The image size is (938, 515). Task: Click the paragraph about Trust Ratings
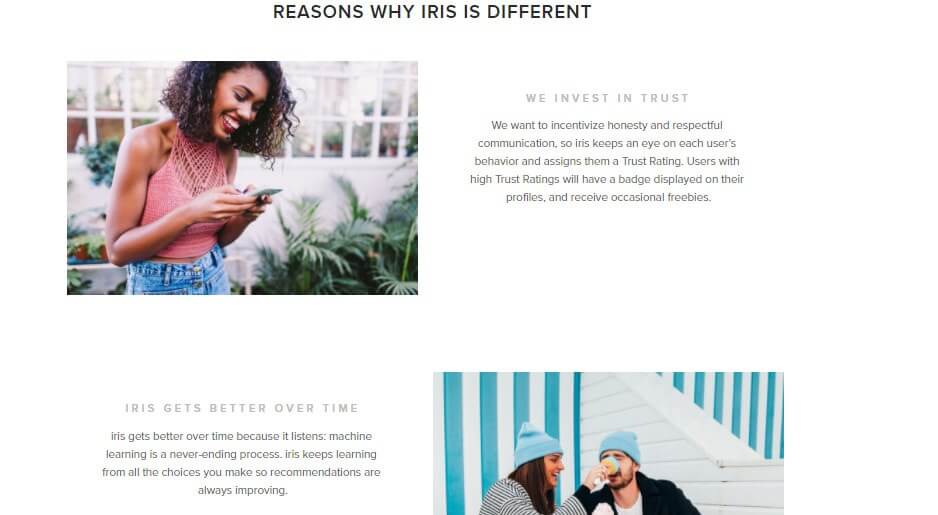607,161
